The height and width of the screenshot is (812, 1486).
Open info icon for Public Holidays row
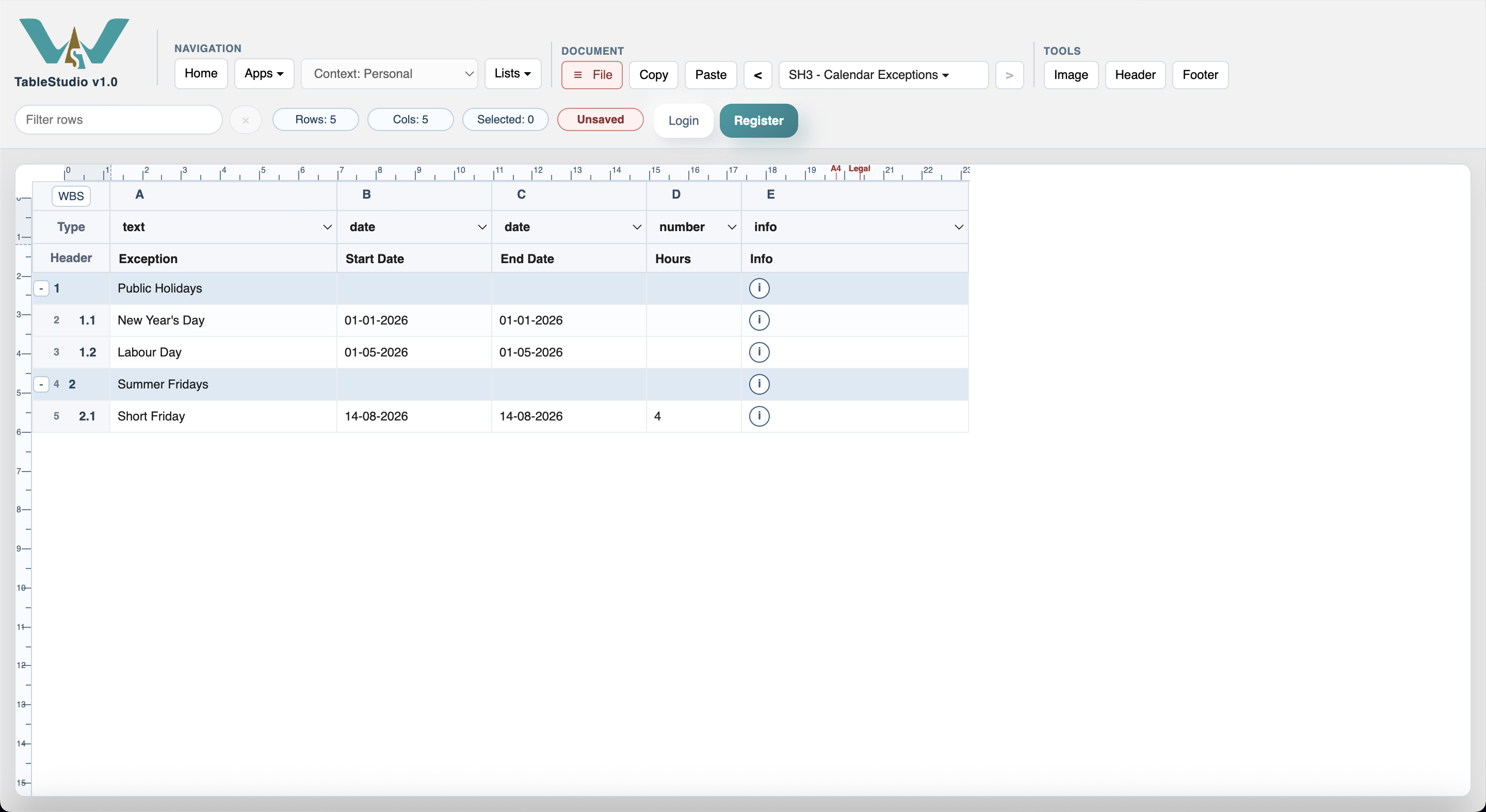pyautogui.click(x=759, y=288)
